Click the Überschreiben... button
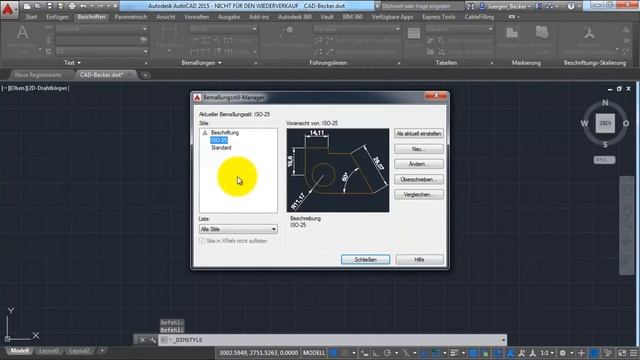 (x=419, y=180)
